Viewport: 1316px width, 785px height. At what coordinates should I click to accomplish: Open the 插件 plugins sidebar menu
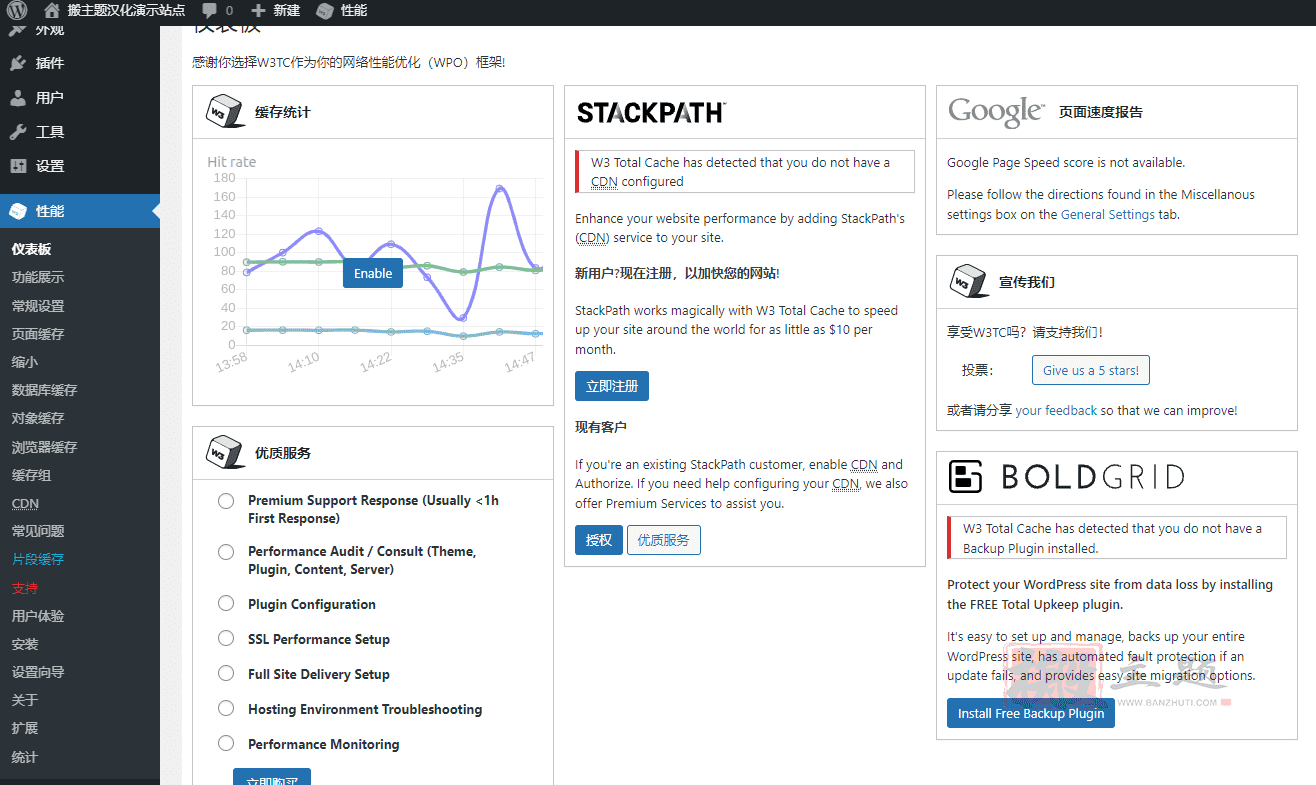(x=80, y=63)
